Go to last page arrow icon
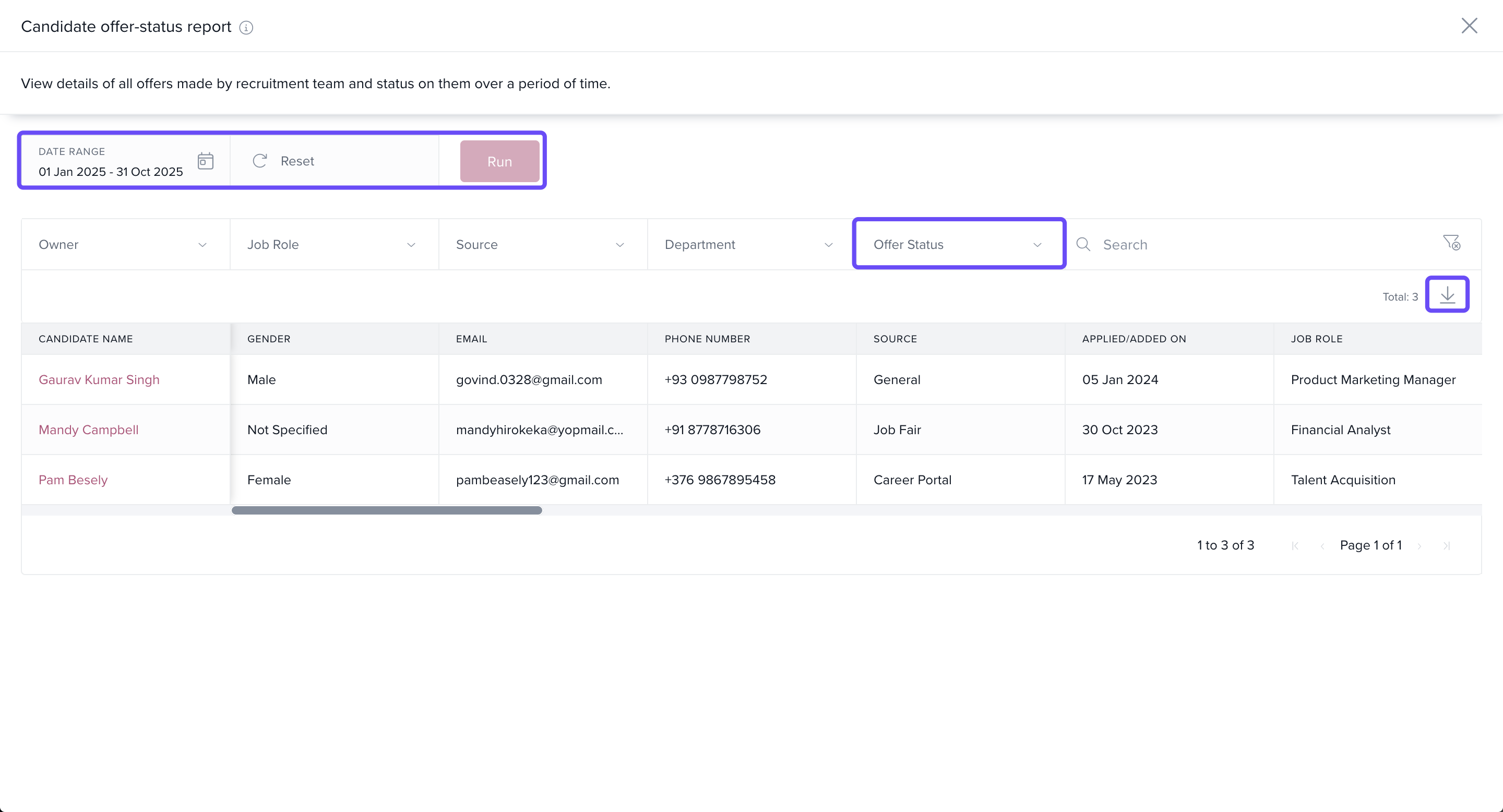The width and height of the screenshot is (1503, 812). pyautogui.click(x=1447, y=546)
